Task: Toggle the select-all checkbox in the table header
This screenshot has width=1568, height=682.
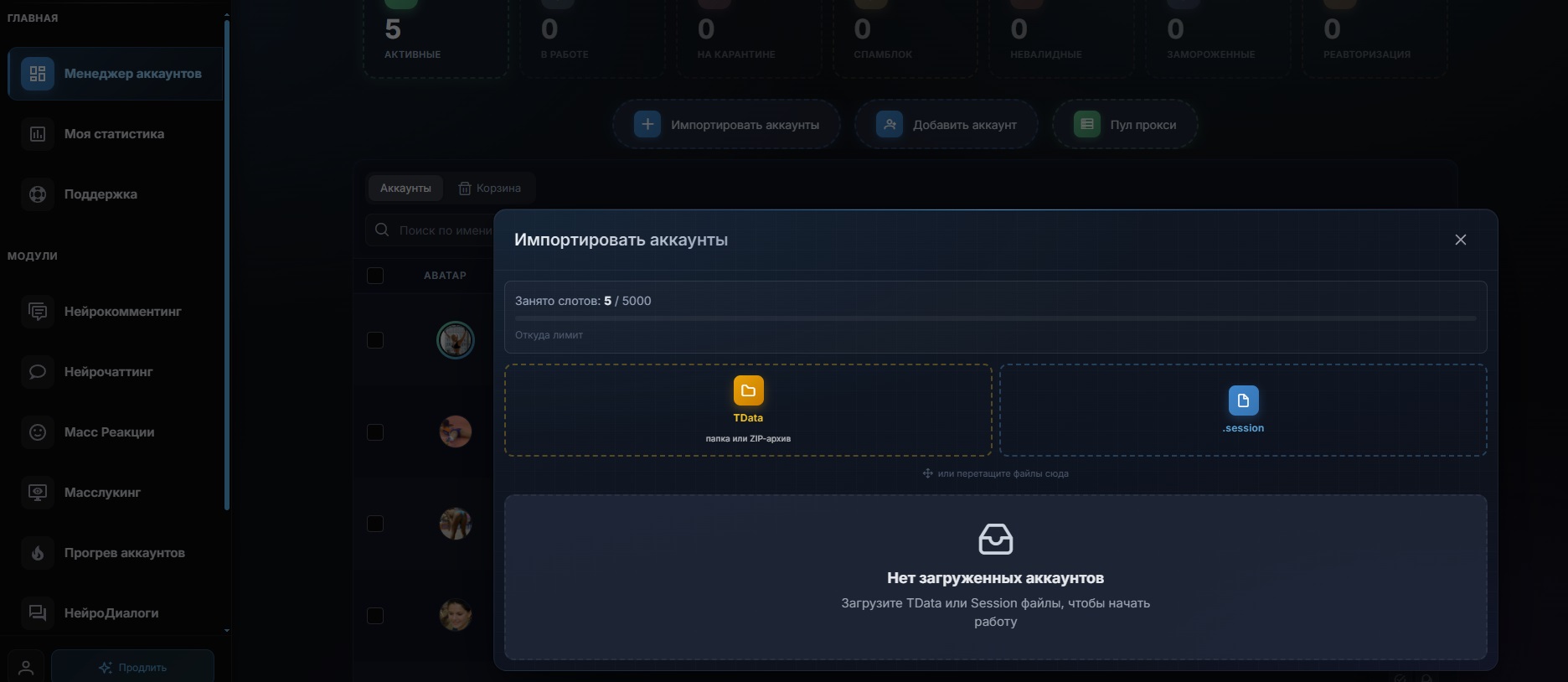Action: click(375, 276)
